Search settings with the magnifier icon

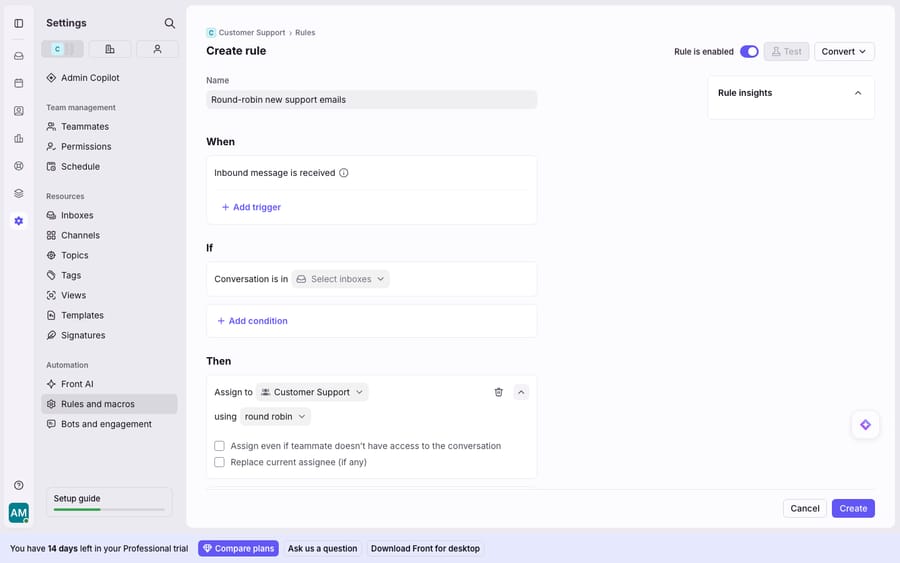pyautogui.click(x=169, y=23)
